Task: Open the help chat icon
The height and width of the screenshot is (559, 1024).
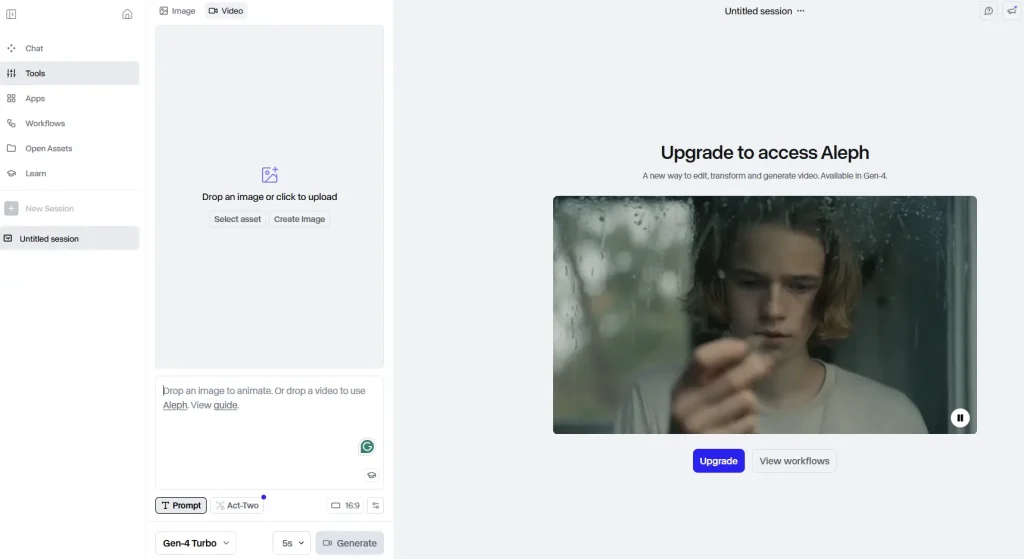Action: [989, 11]
